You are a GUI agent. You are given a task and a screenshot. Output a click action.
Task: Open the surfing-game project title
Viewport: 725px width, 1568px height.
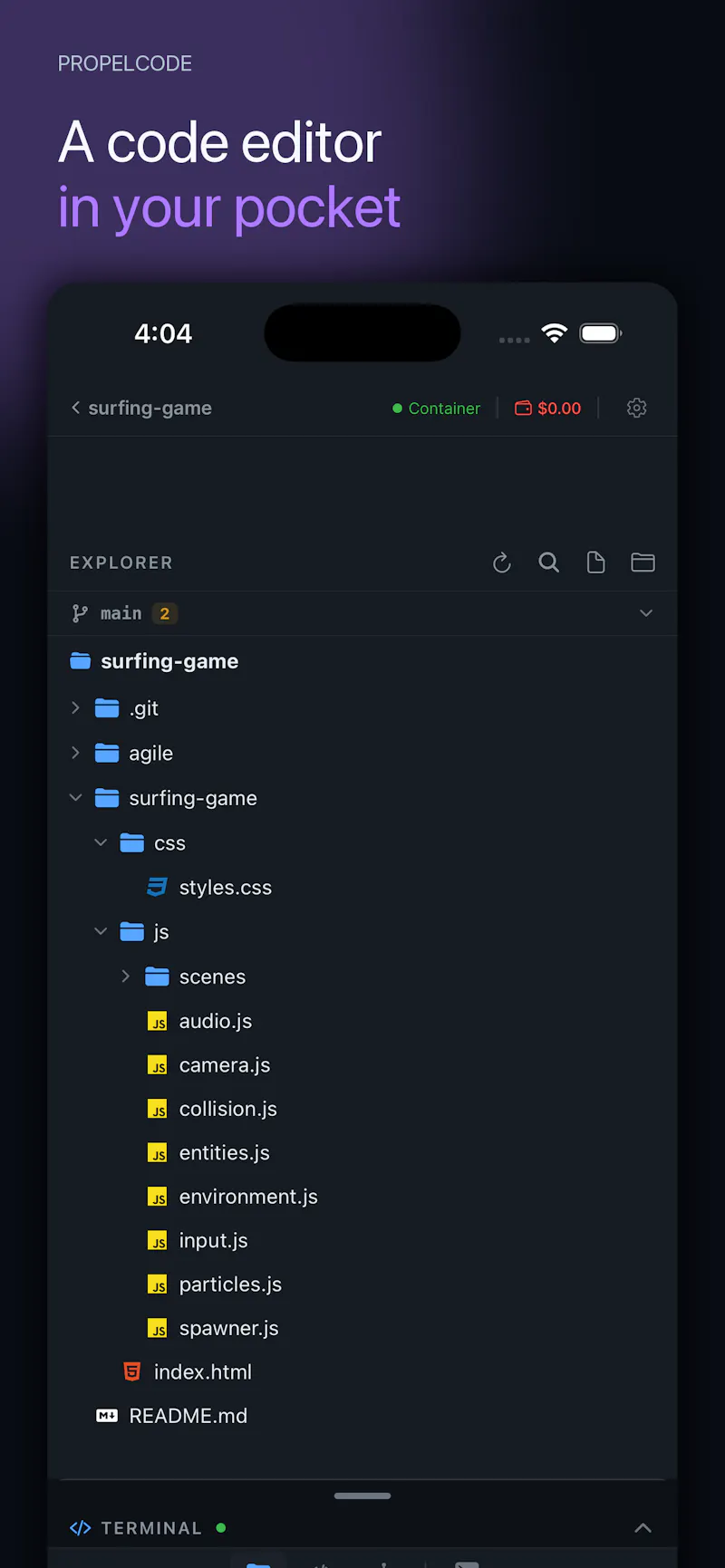(x=150, y=408)
